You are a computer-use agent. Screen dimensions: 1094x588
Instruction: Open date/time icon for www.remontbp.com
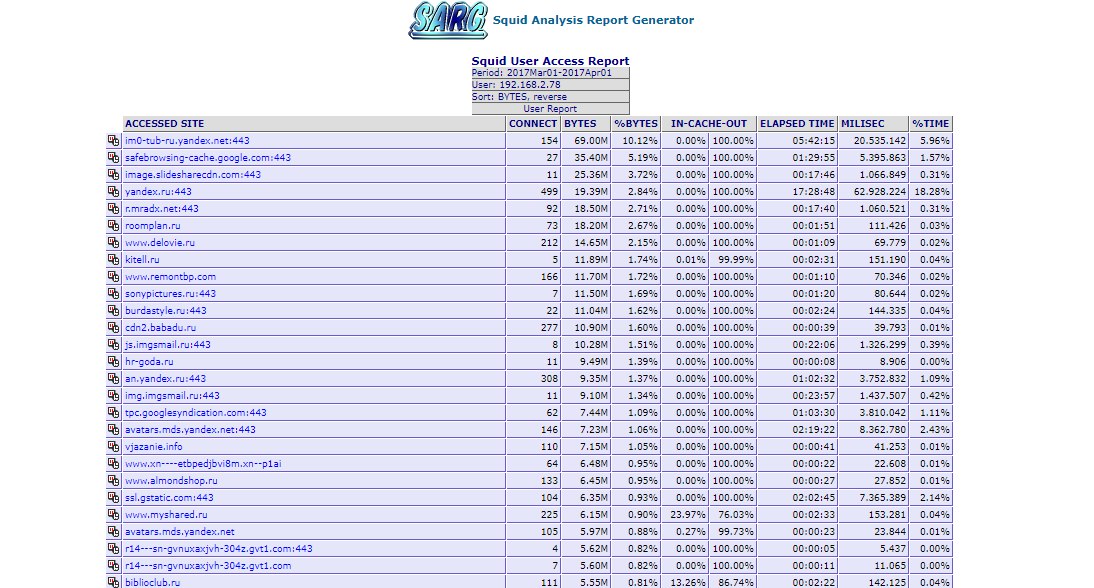(113, 276)
